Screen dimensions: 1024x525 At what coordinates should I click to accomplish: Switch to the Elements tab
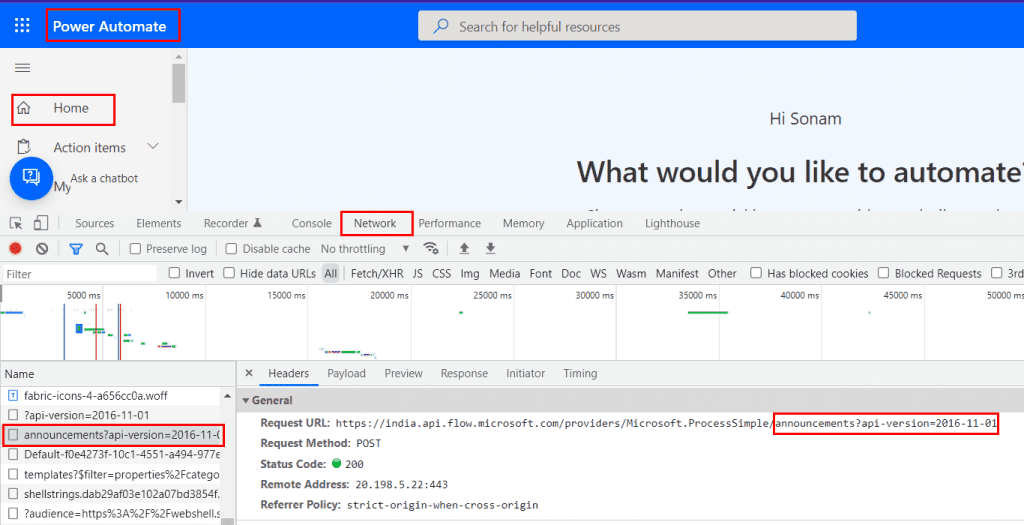[x=159, y=223]
